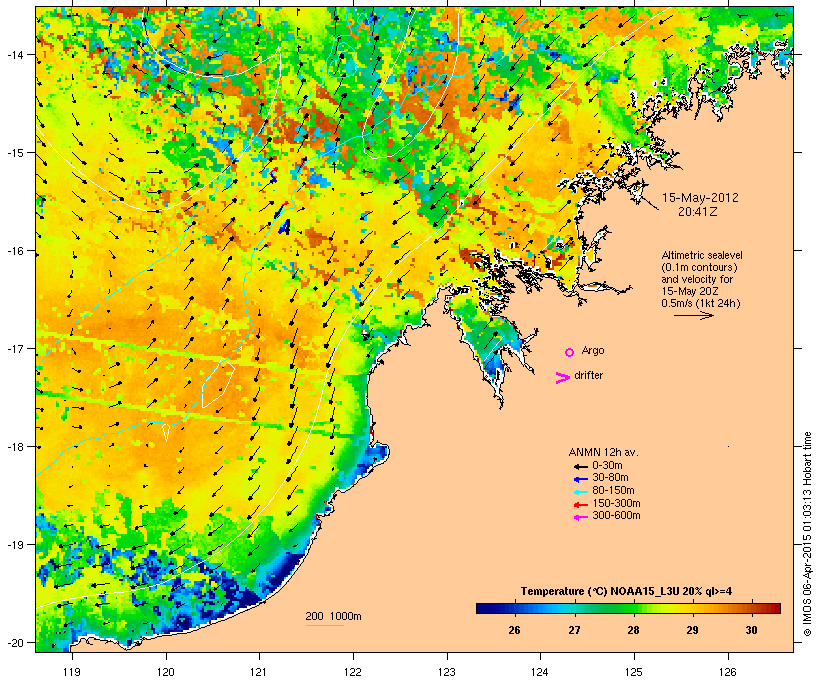820x680 pixels.
Task: Click the longitude axis label 119
Action: (x=72, y=672)
